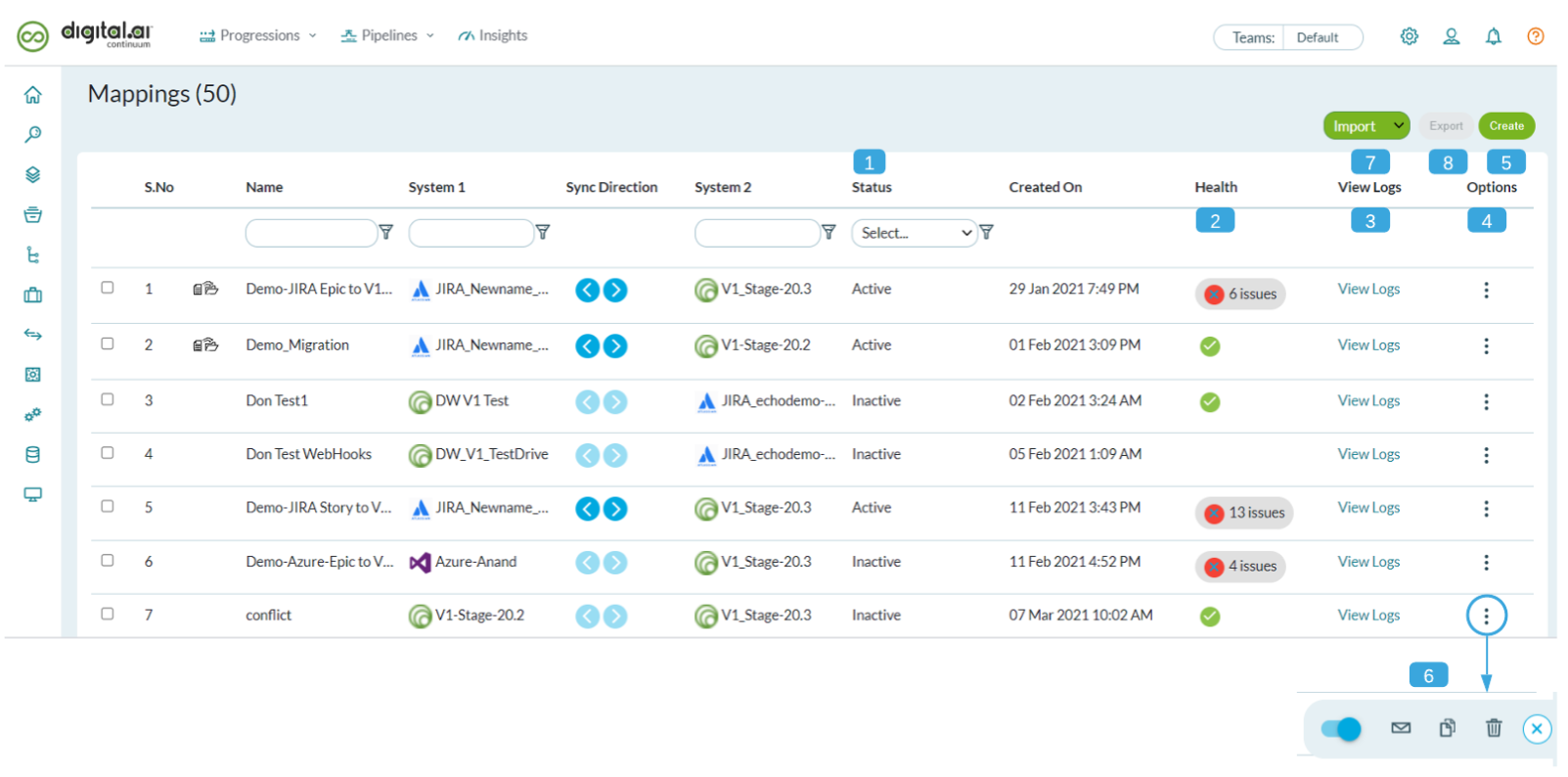Click the digital.ai continuum logo
This screenshot has height=777, width=1568.
85,35
